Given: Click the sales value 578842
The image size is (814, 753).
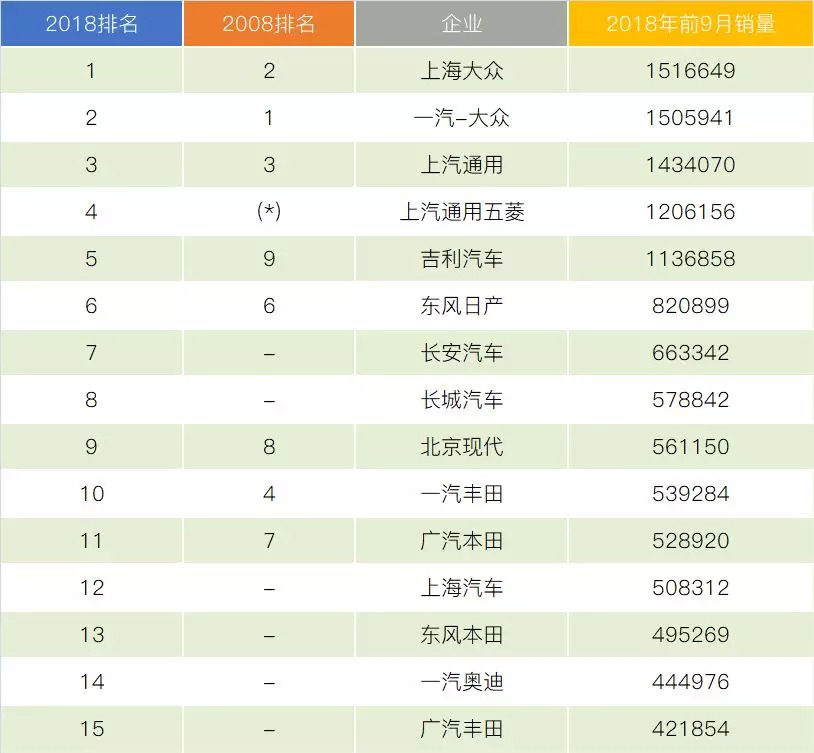Looking at the screenshot, I should click(x=691, y=400).
